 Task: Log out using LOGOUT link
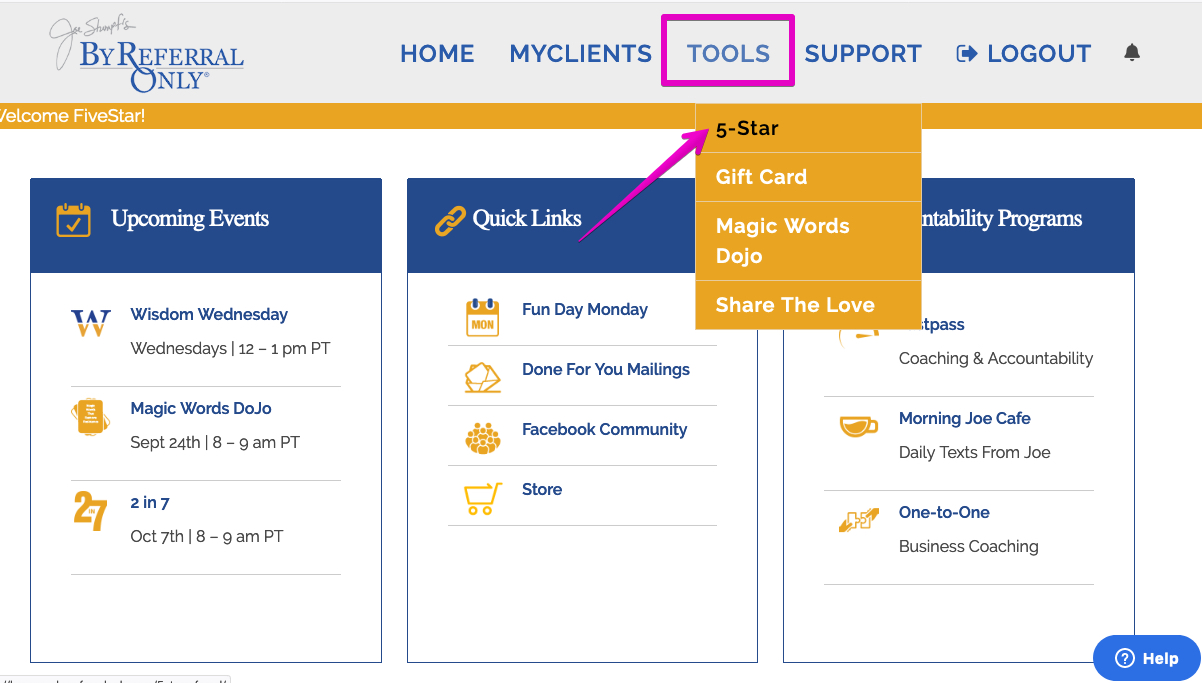1024,54
